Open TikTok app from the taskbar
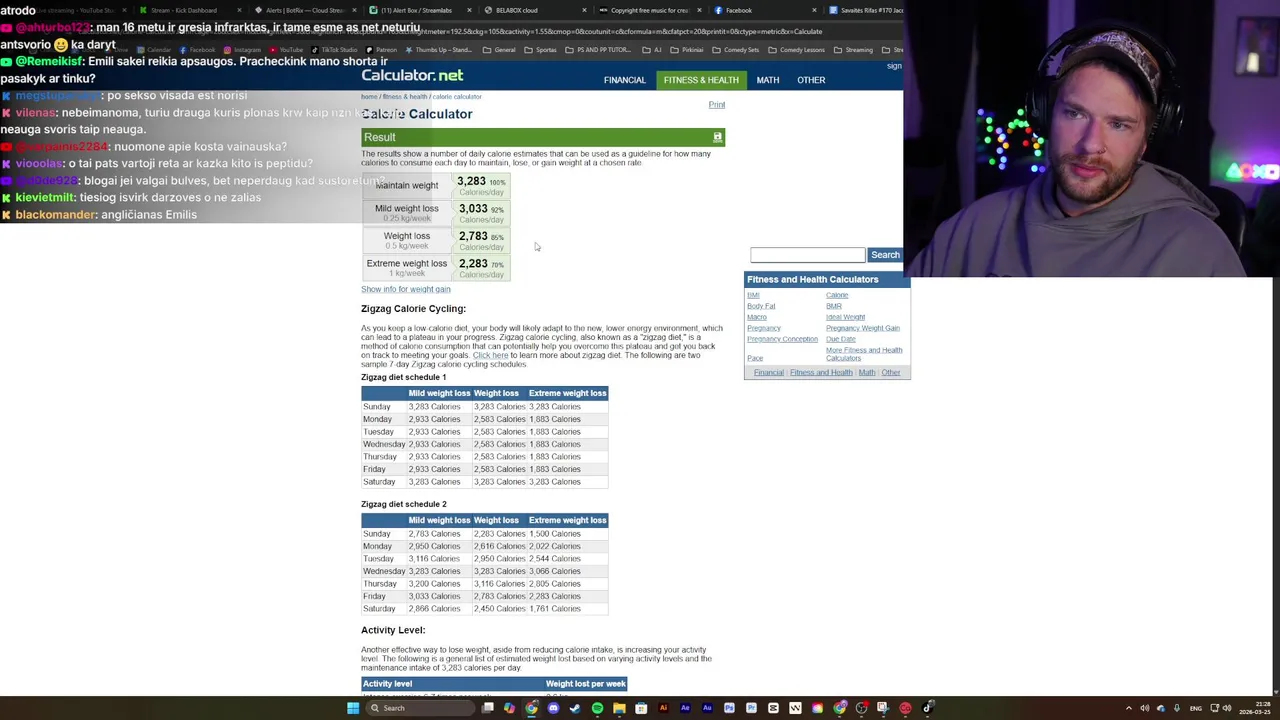This screenshot has height=720, width=1280. tap(927, 708)
